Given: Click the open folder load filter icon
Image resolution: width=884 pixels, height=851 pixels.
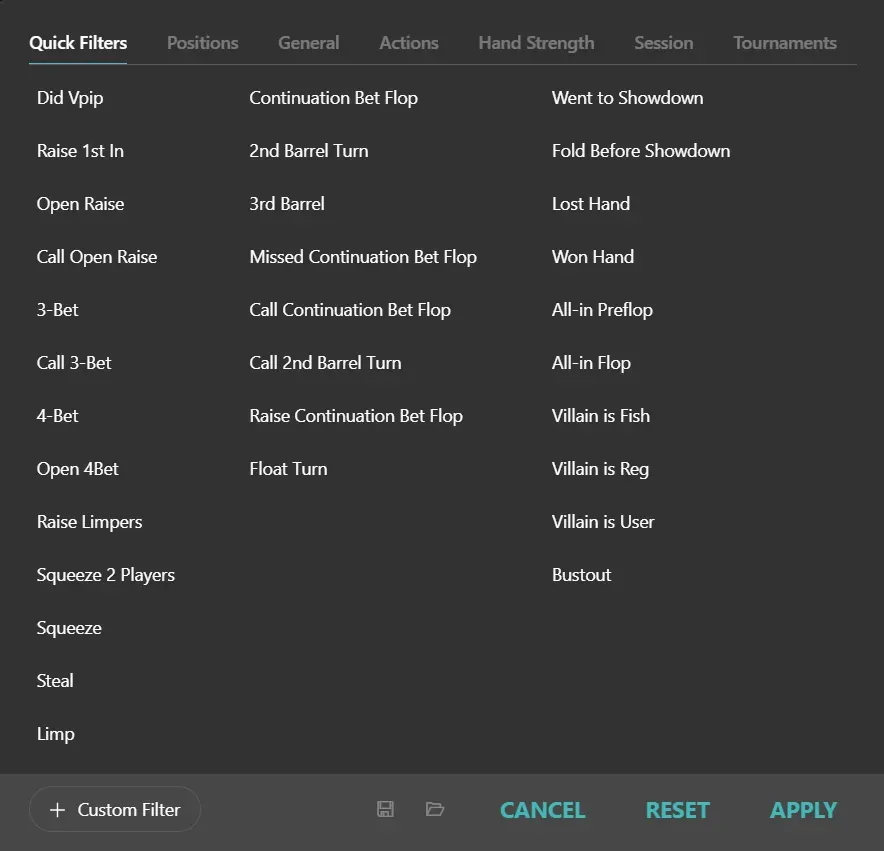Looking at the screenshot, I should point(435,809).
